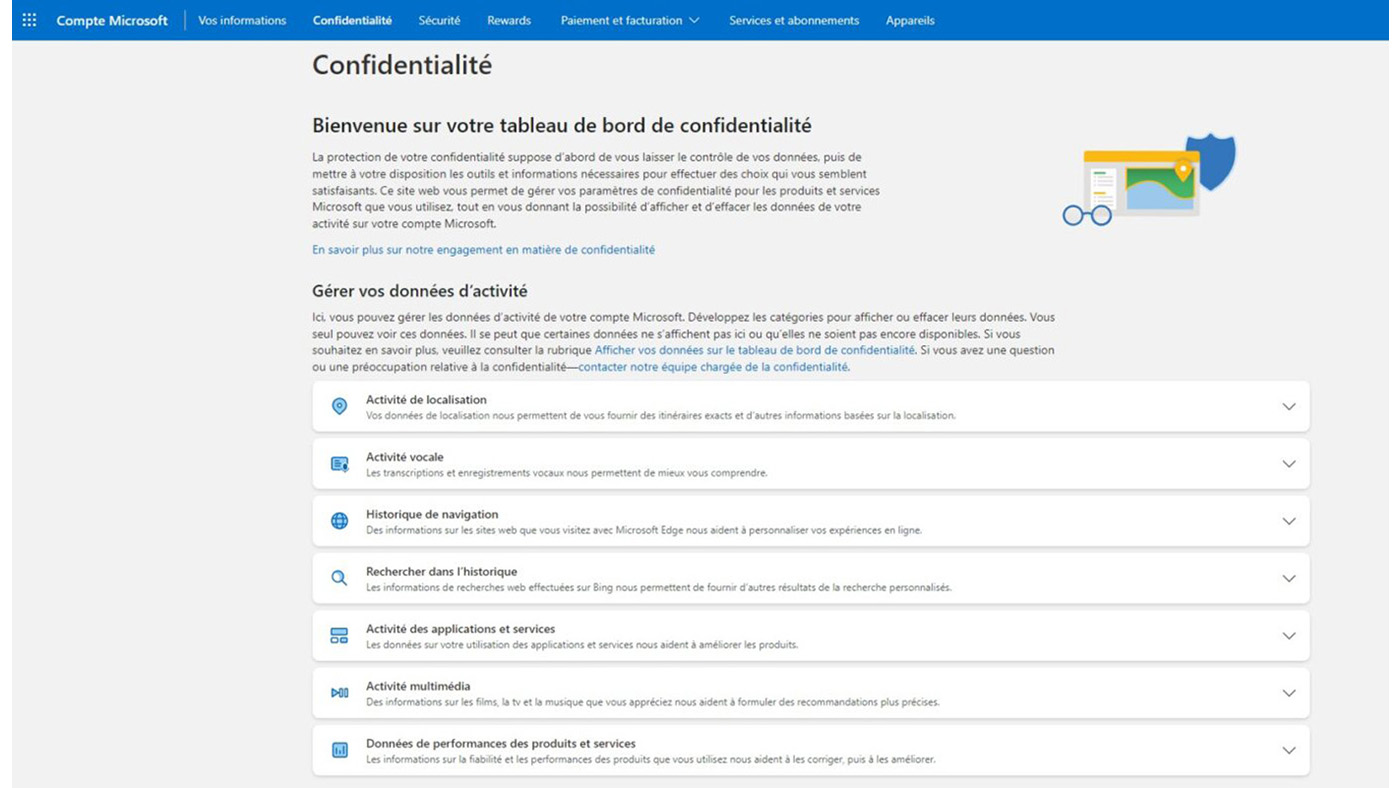
Task: Click the voice activity transcript icon
Action: (x=339, y=464)
